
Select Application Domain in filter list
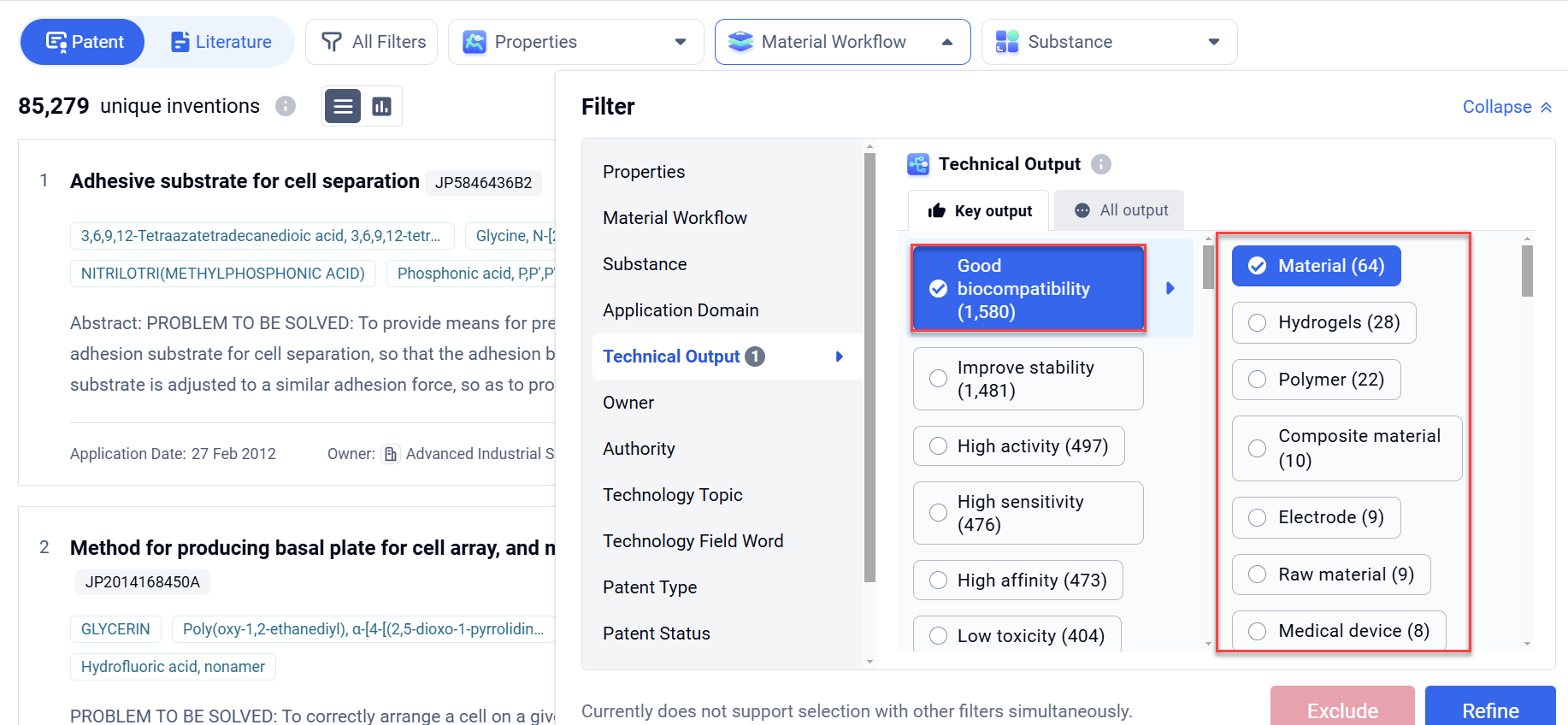pyautogui.click(x=681, y=310)
